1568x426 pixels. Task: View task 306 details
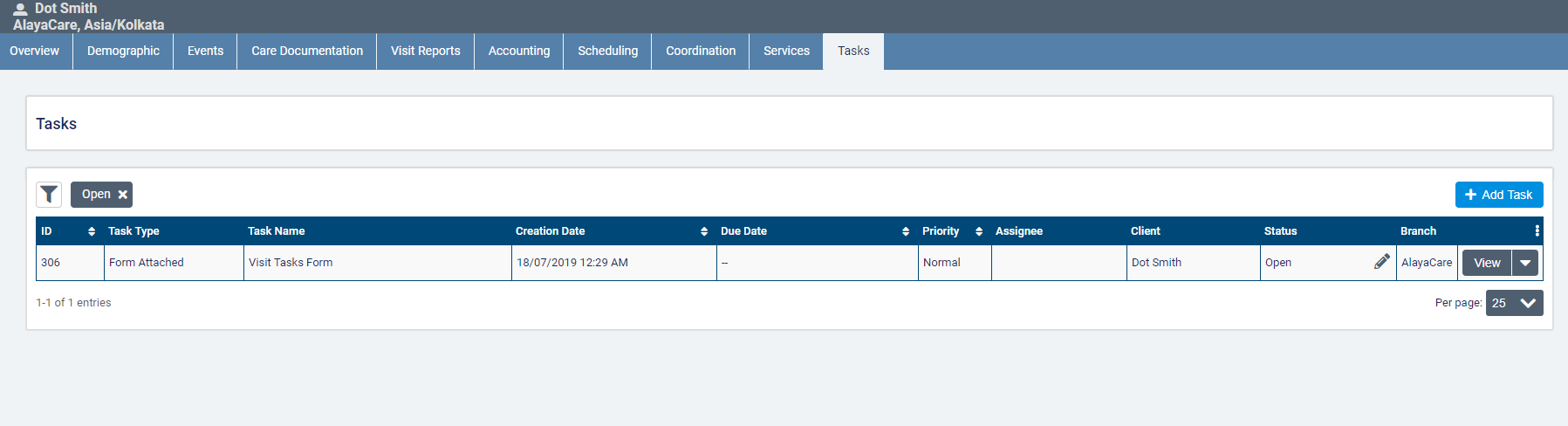click(x=1487, y=263)
